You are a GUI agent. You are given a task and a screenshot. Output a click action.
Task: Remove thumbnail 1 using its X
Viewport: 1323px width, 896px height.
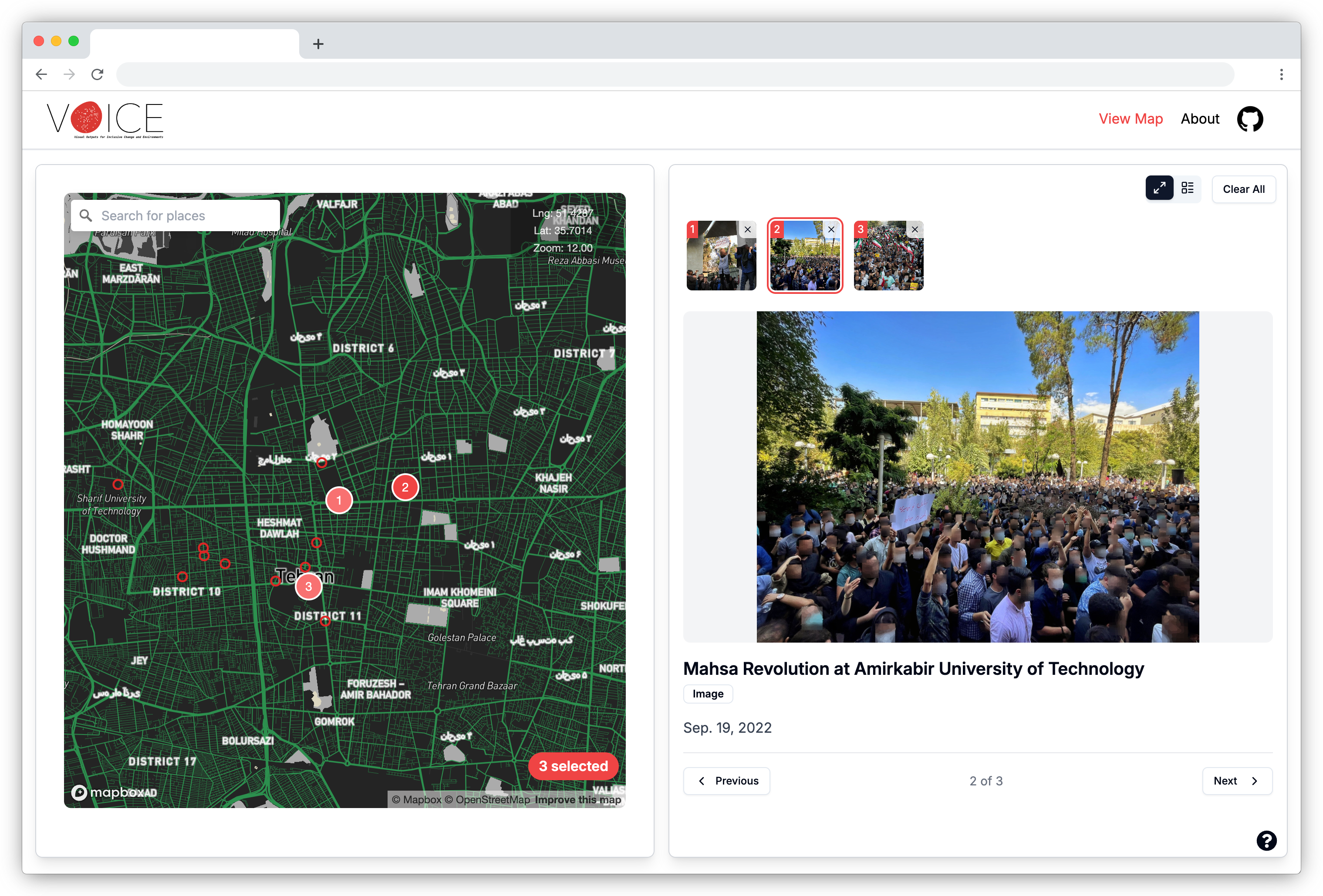coord(747,229)
